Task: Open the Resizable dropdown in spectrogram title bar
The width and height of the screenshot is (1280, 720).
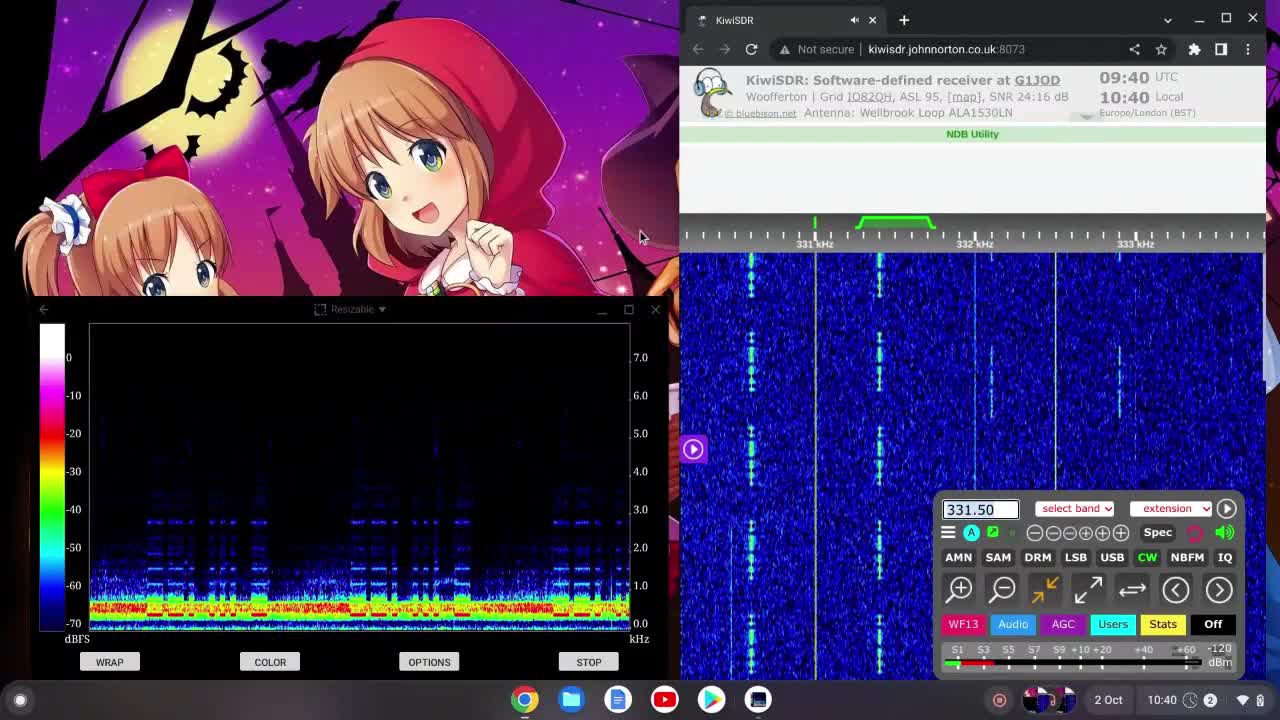Action: point(350,309)
